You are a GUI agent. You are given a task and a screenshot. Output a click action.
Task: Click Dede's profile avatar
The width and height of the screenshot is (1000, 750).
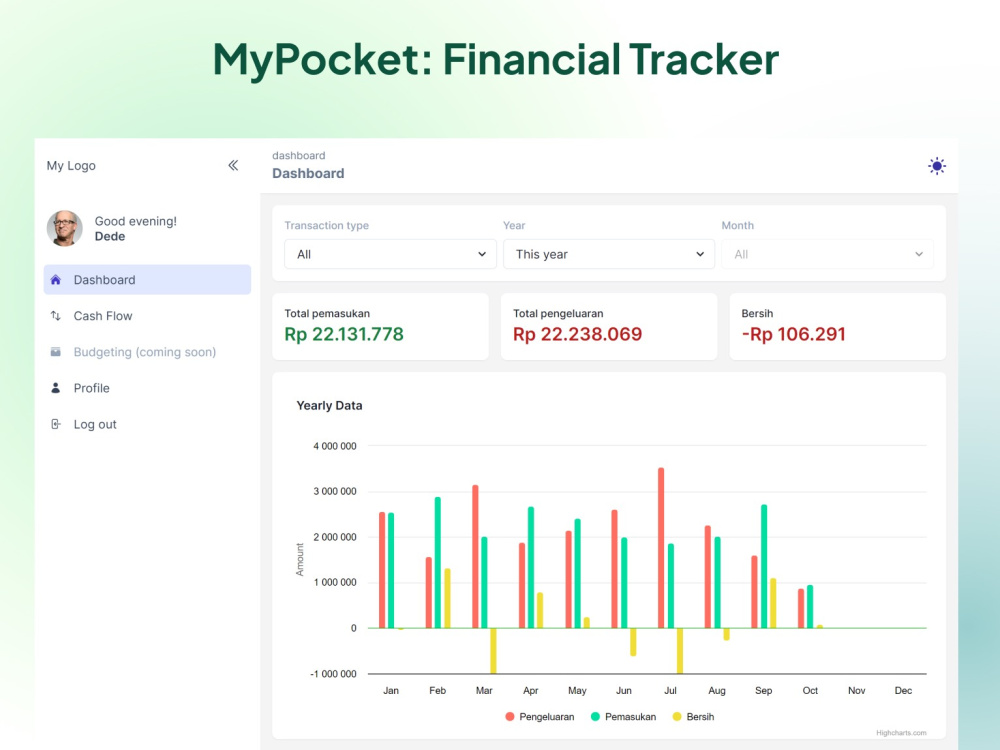[64, 228]
